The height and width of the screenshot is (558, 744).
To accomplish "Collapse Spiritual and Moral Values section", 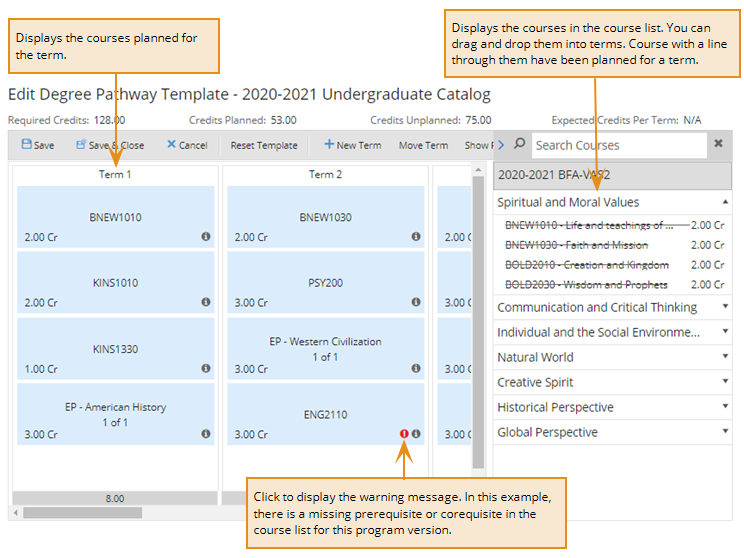I will pyautogui.click(x=725, y=202).
